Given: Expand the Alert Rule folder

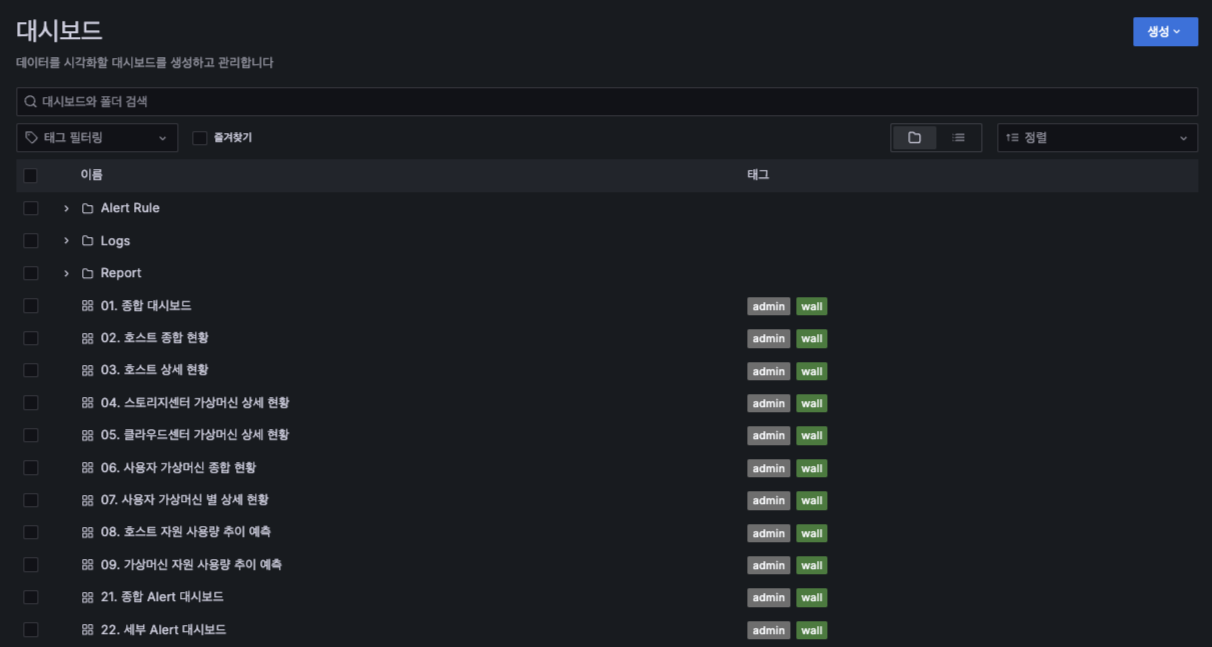Looking at the screenshot, I should (x=66, y=208).
